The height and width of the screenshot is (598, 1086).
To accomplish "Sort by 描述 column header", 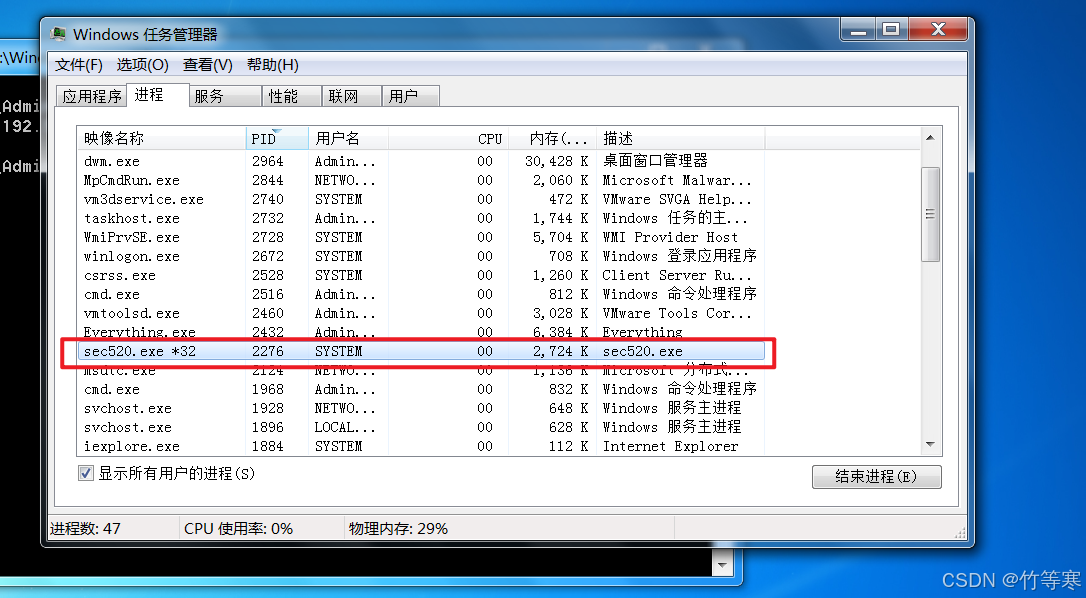I will pos(681,139).
